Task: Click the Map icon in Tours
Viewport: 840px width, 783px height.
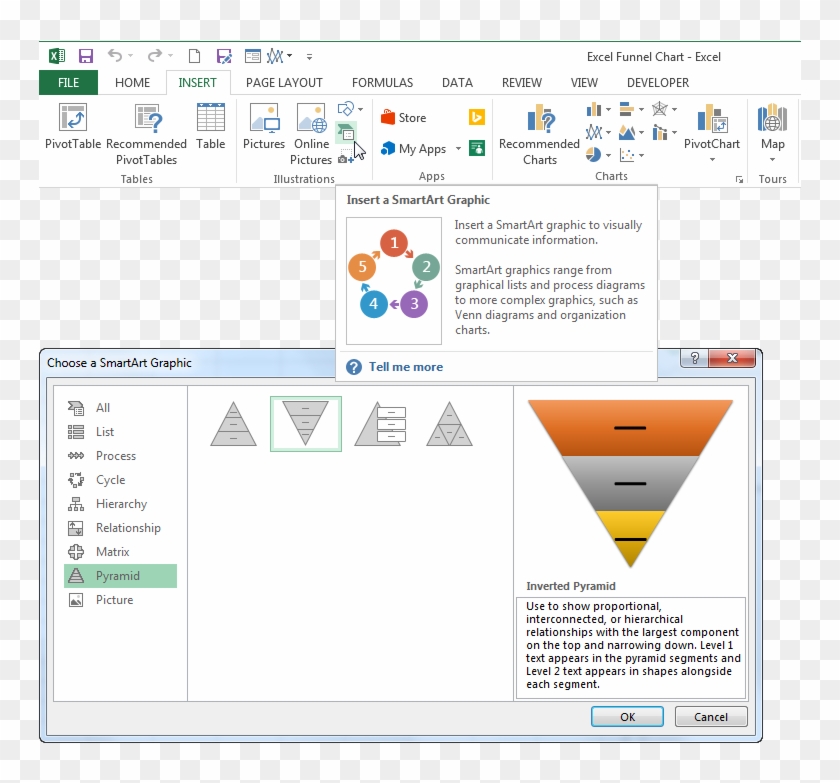Action: pyautogui.click(x=772, y=118)
